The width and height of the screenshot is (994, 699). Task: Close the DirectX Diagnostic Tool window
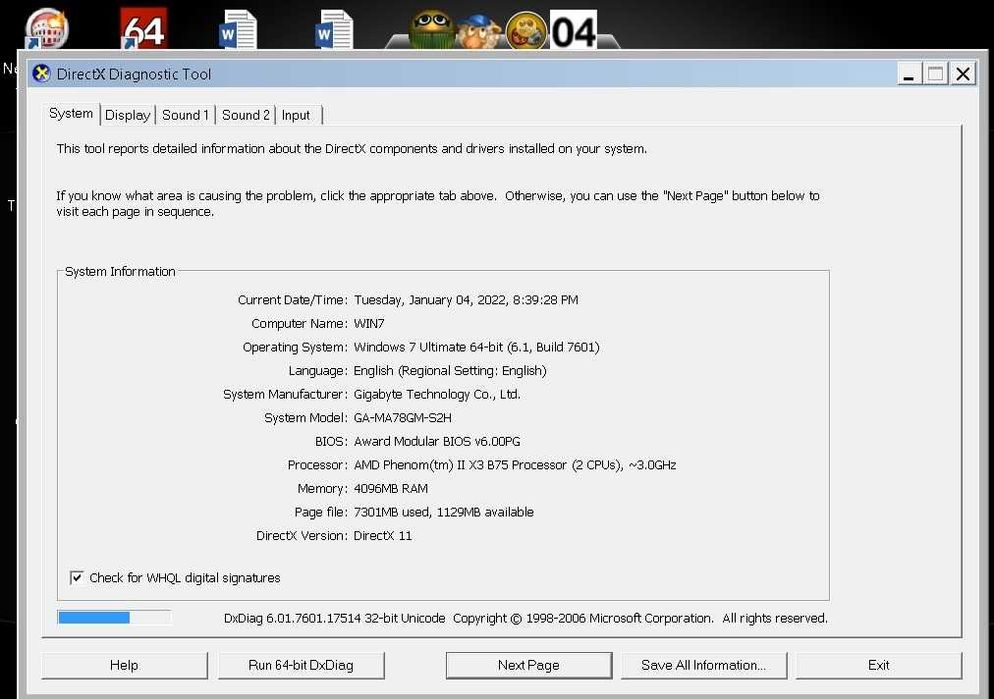[x=963, y=74]
